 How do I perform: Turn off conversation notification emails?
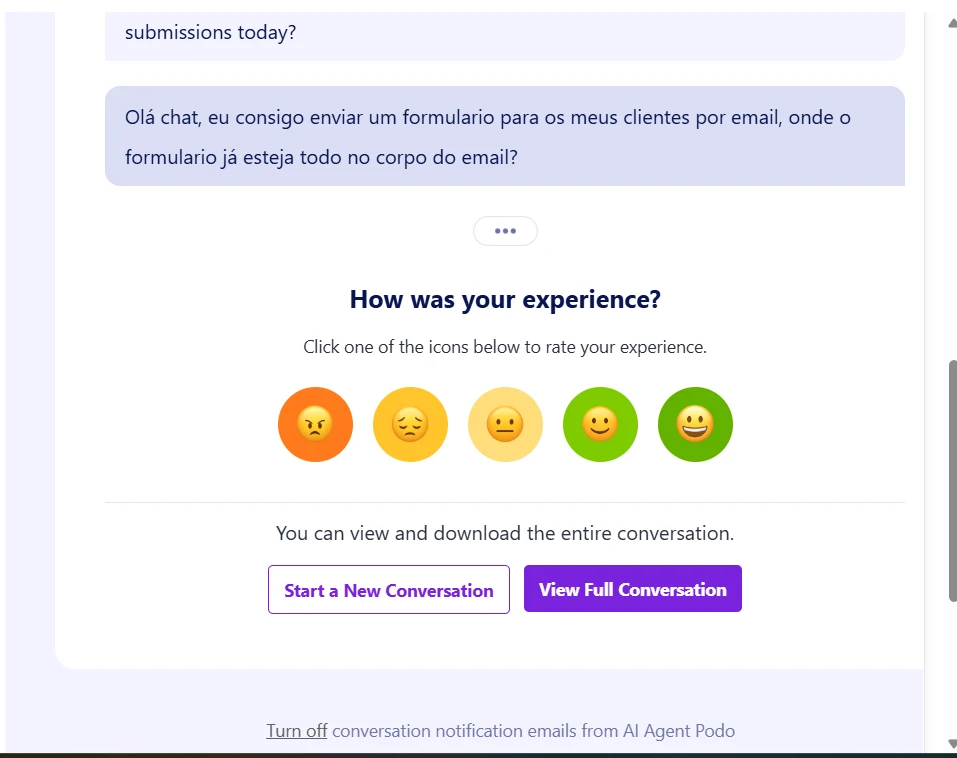click(x=296, y=730)
